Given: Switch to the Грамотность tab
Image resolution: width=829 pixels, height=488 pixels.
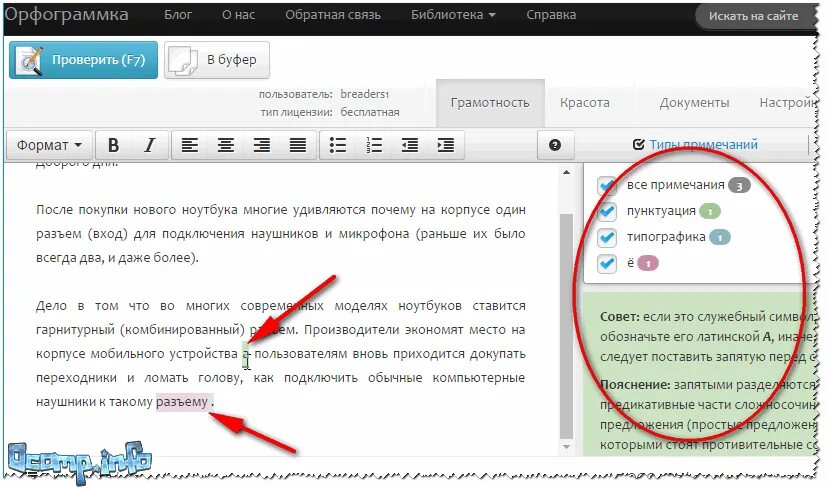Looking at the screenshot, I should pyautogui.click(x=490, y=103).
